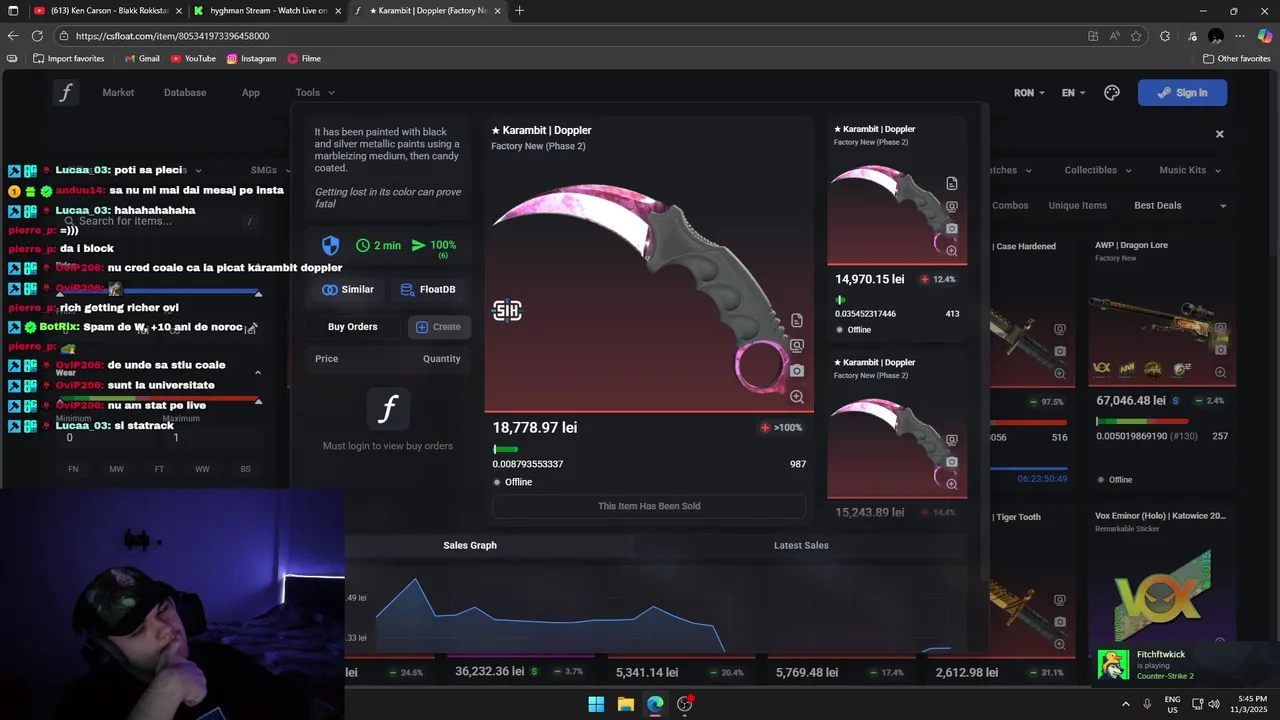Click zoom icon on Tiger Tooth card

[1060, 644]
